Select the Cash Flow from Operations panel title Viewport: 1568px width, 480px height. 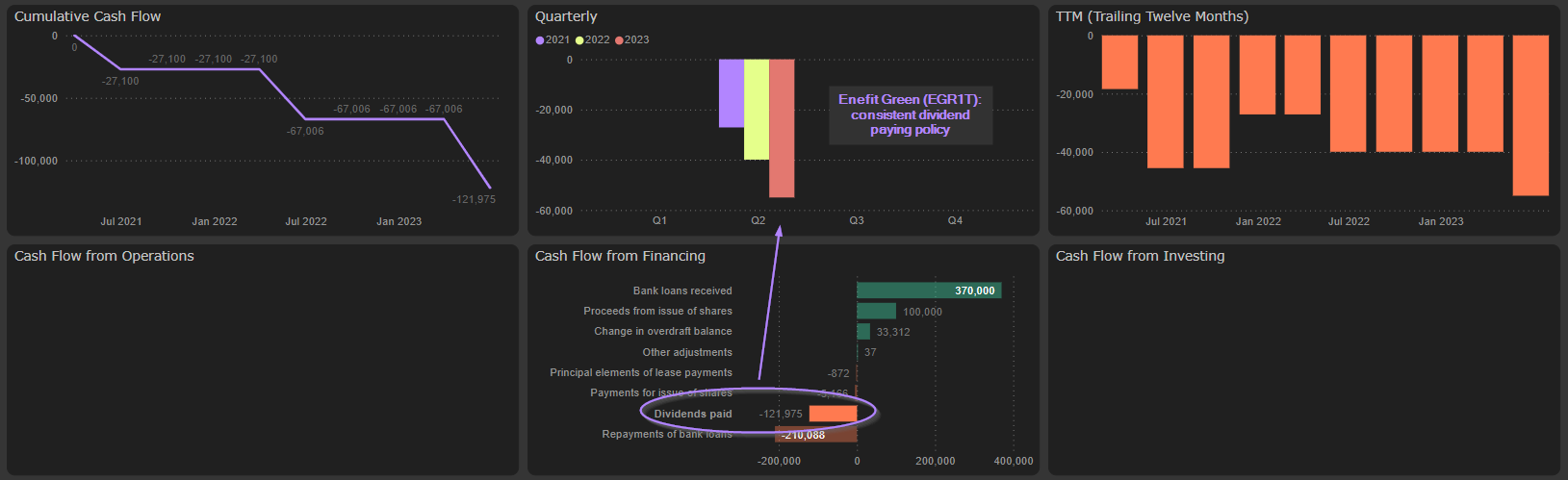pos(104,256)
